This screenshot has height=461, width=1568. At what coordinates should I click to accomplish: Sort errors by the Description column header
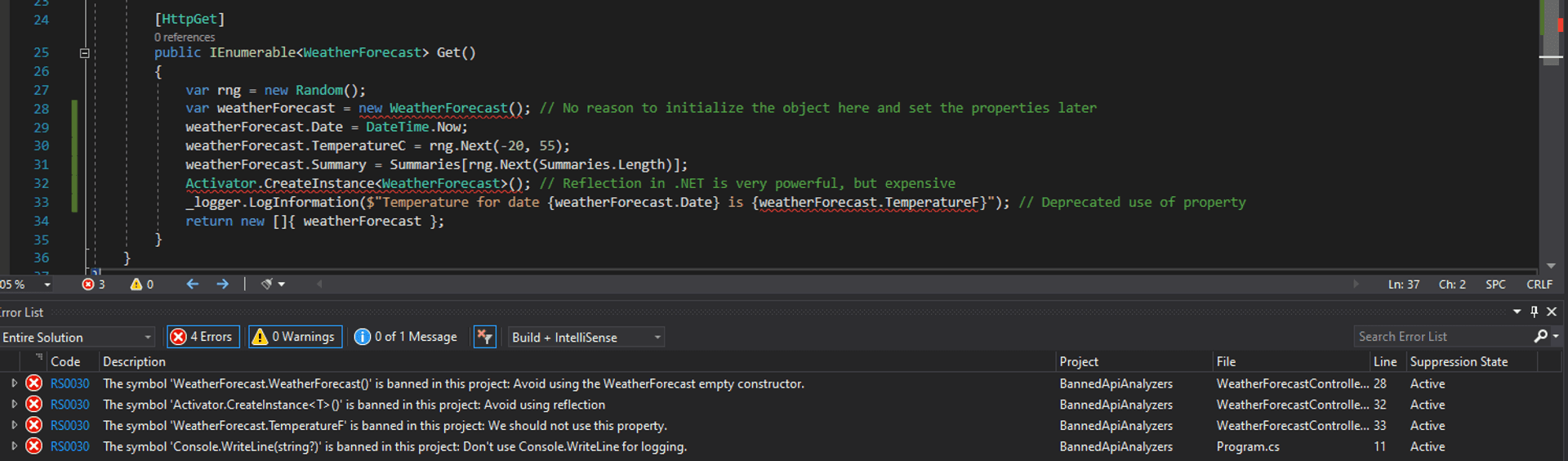click(134, 361)
